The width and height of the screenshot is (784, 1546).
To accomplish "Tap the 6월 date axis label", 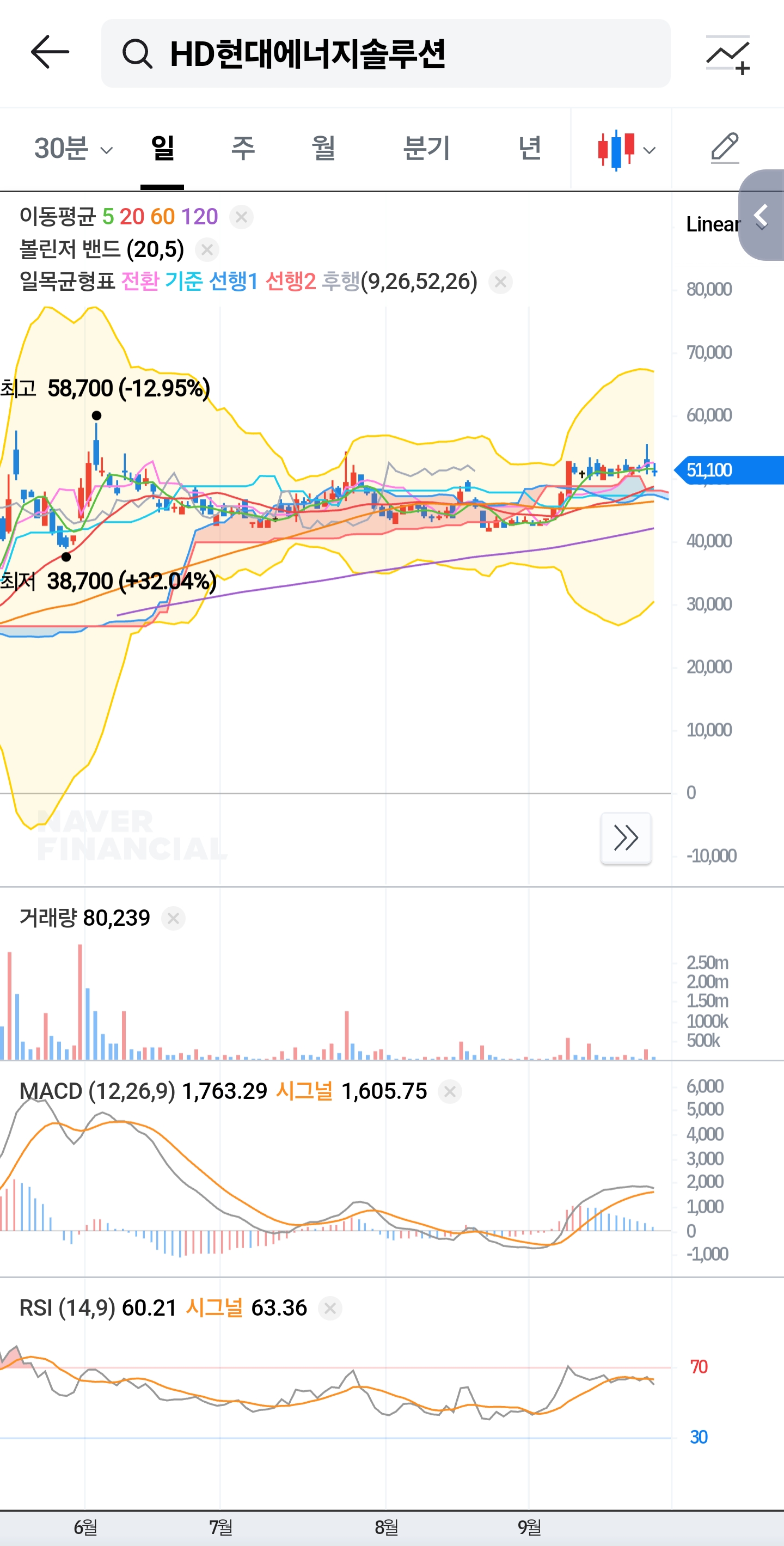I will (x=85, y=1527).
